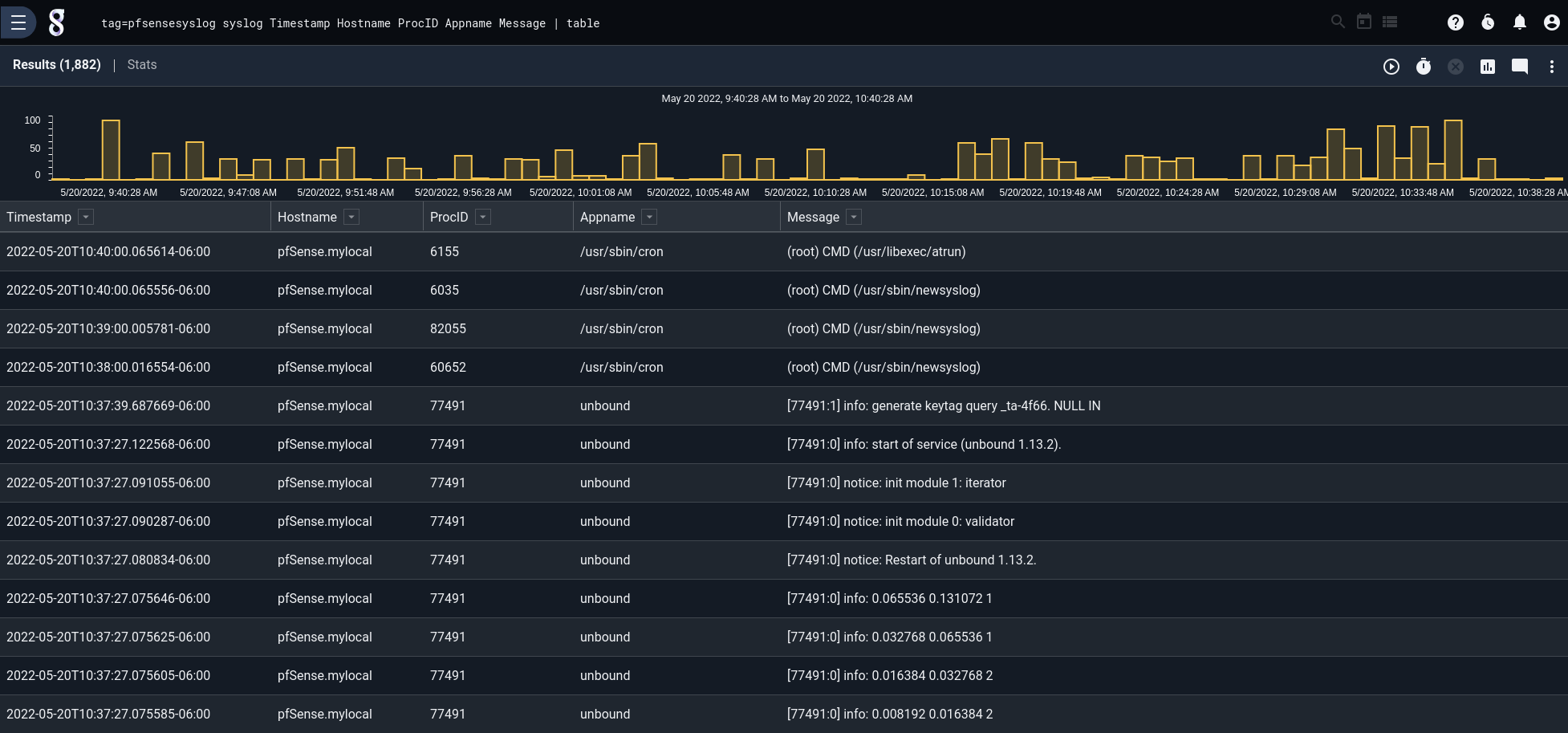The image size is (1568, 733).
Task: Click the search magnifier icon
Action: (x=1338, y=22)
